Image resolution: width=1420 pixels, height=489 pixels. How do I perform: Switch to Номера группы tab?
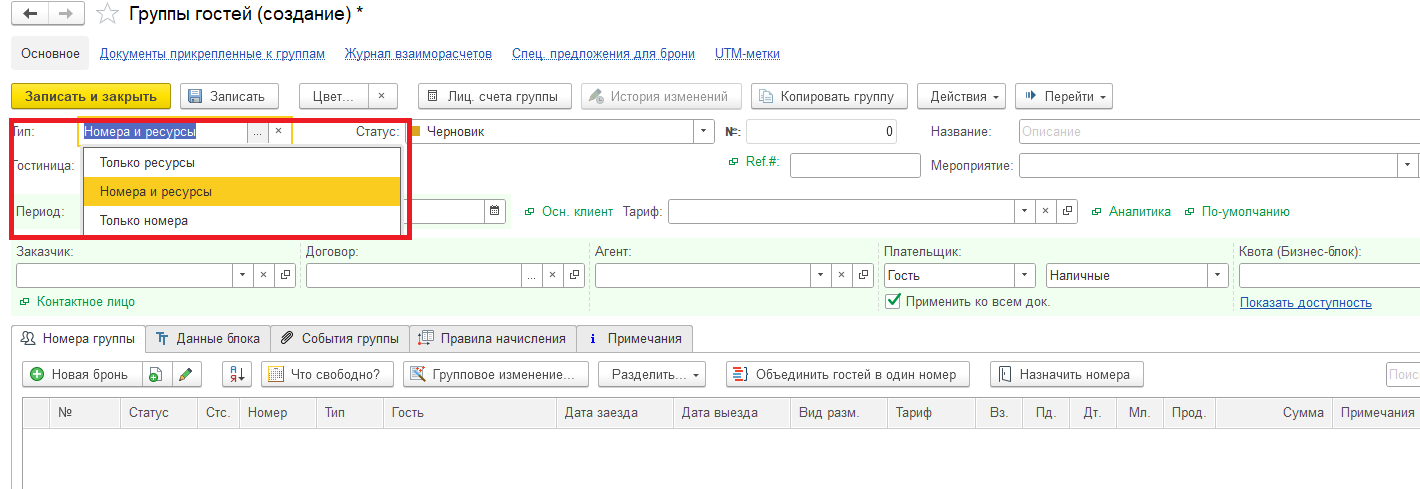pos(78,338)
